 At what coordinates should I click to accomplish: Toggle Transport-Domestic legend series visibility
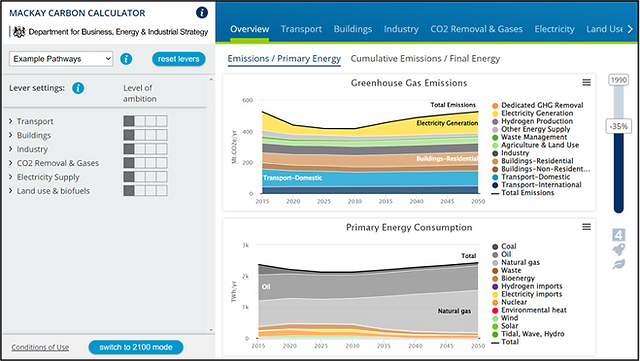531,177
